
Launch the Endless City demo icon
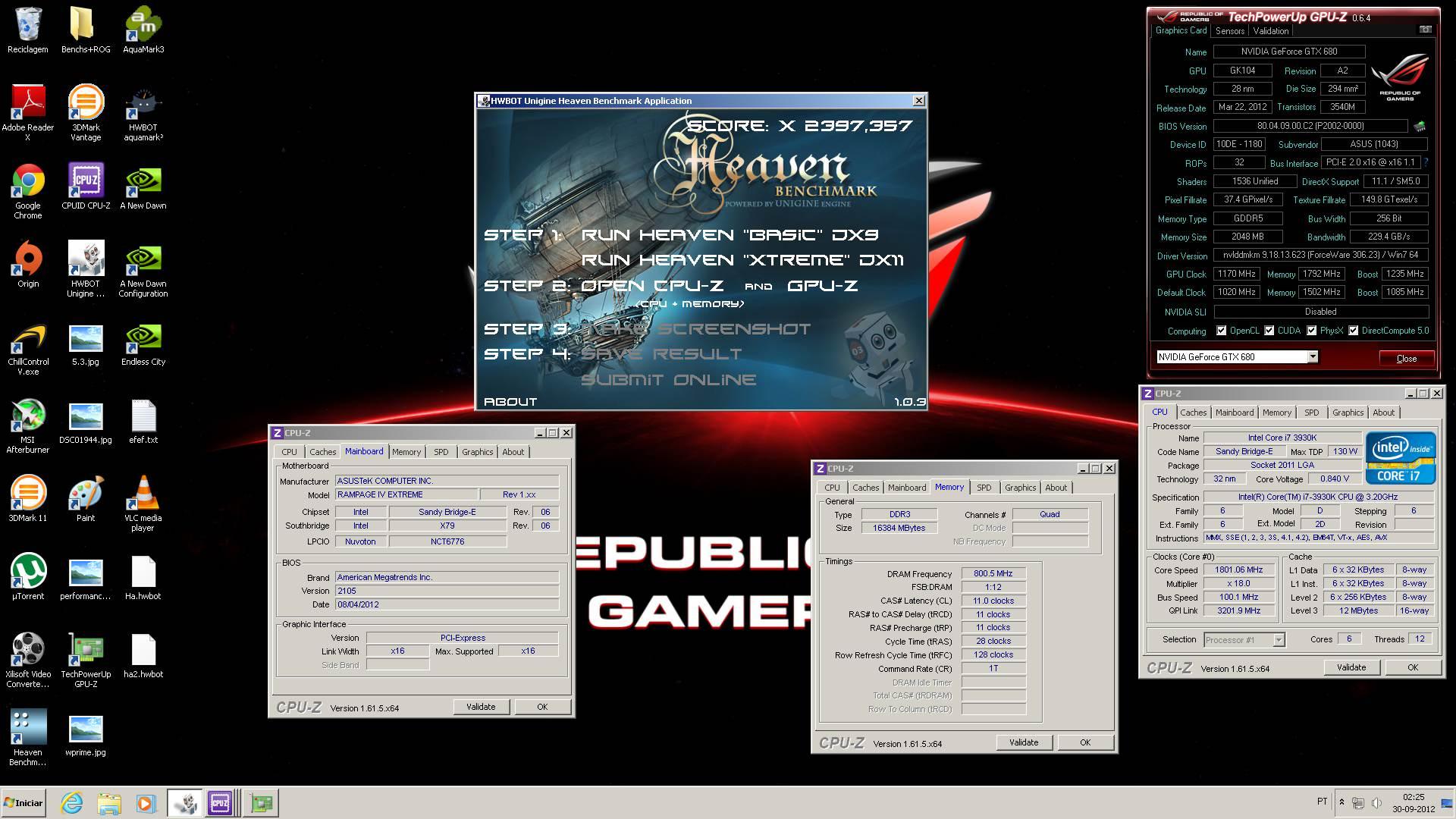[x=143, y=343]
